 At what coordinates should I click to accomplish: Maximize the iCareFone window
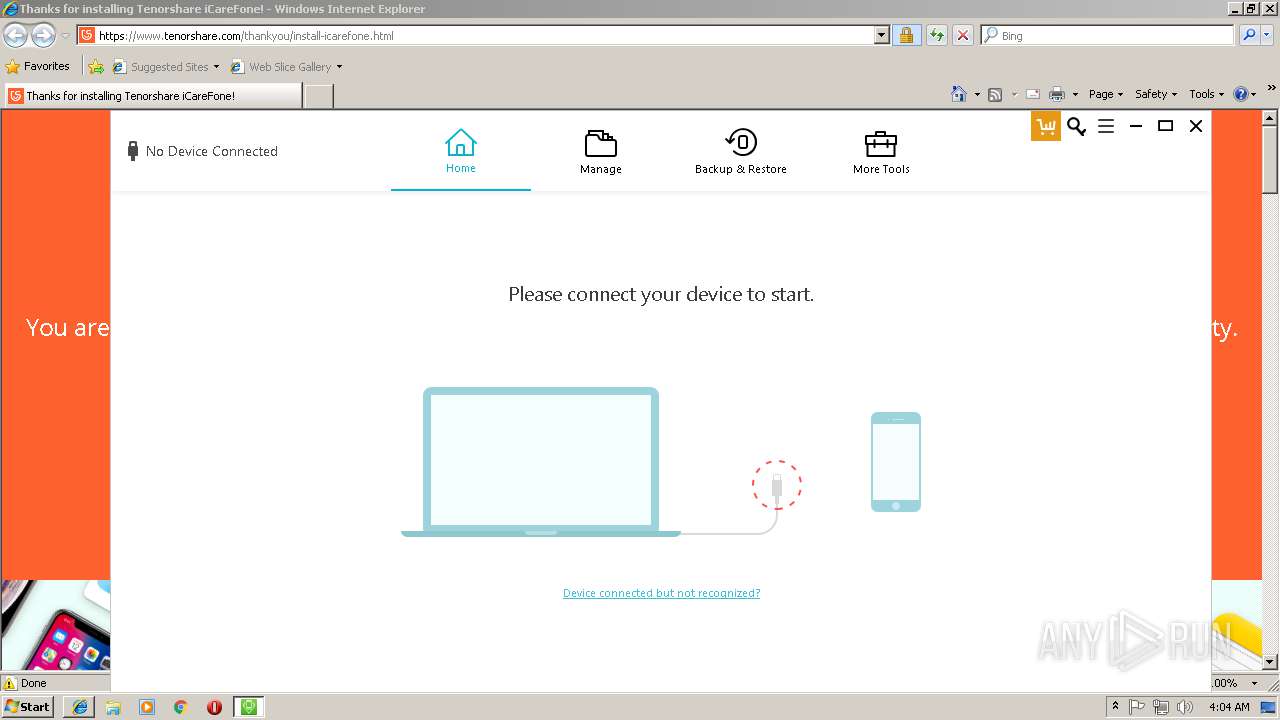(x=1165, y=126)
